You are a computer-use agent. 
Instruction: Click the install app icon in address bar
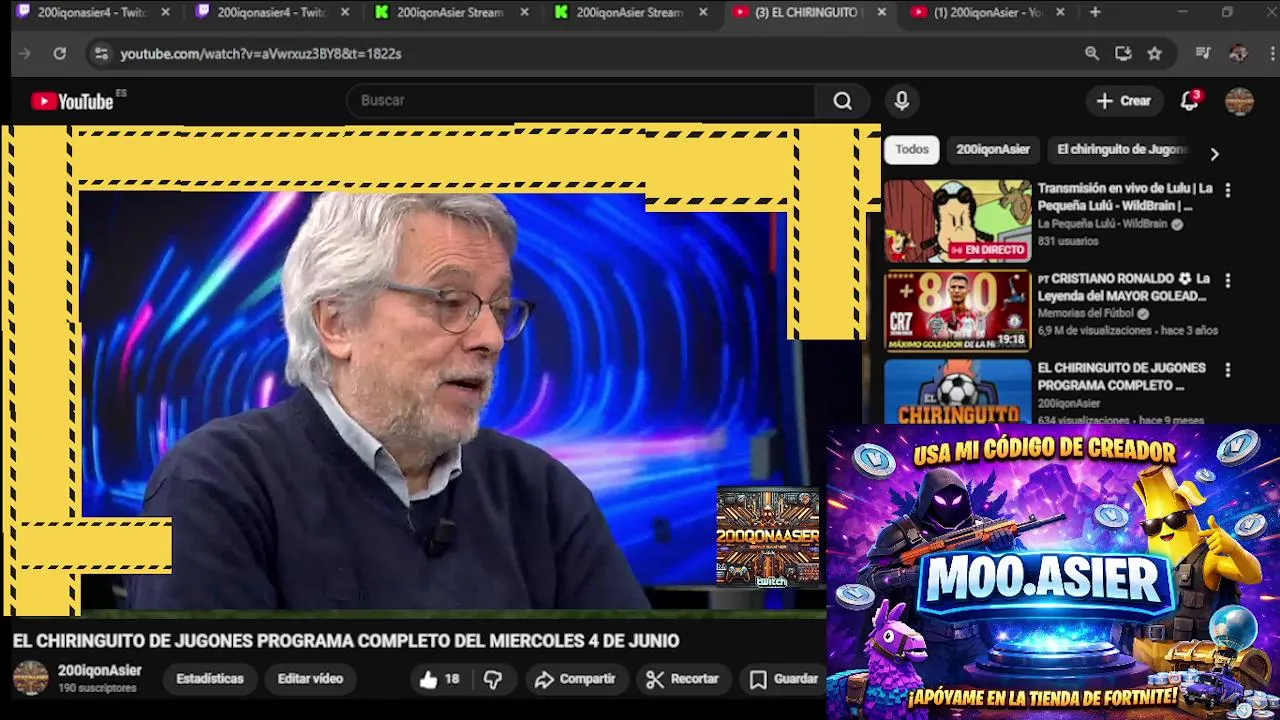tap(1123, 54)
